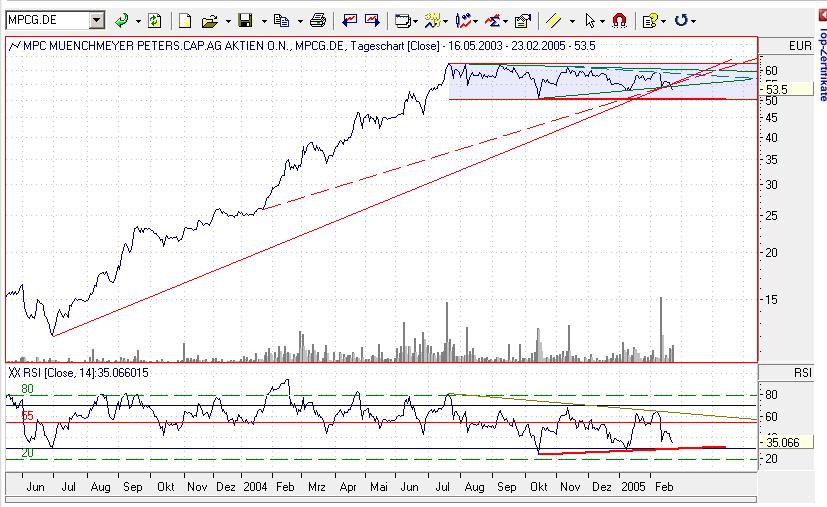
Task: Click the 60 price axis label
Action: point(771,71)
